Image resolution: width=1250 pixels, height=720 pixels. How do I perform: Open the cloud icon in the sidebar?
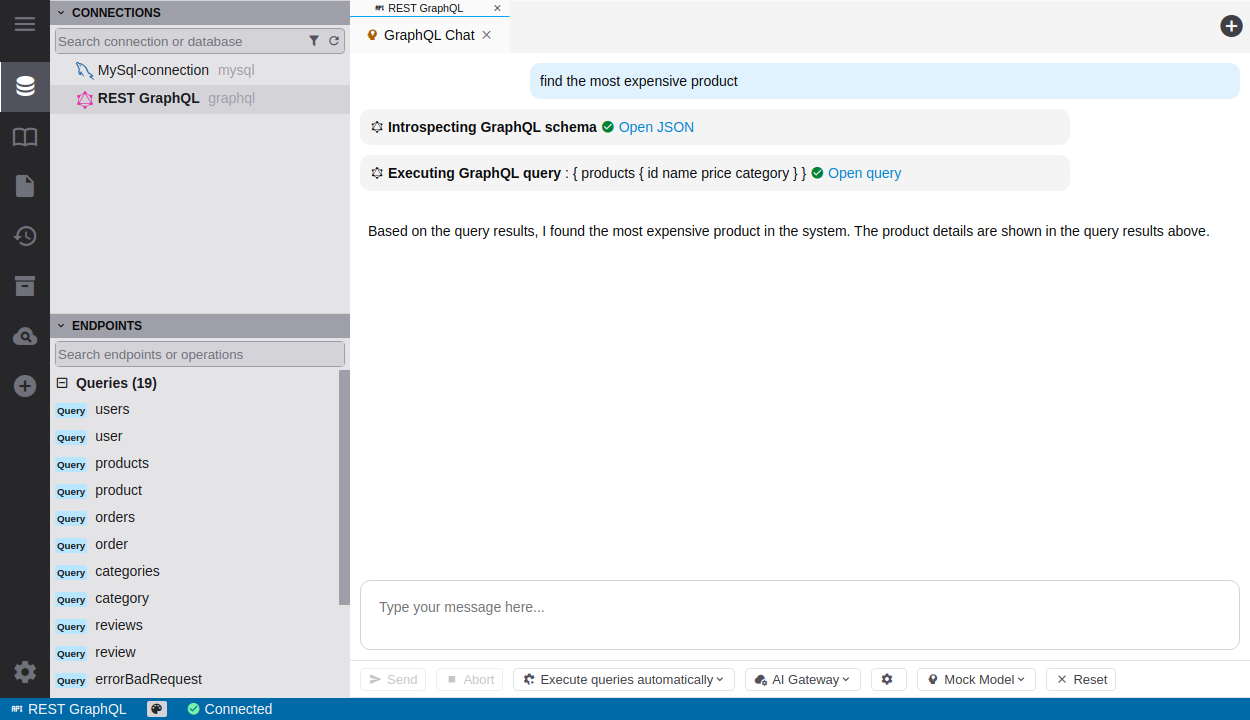(x=25, y=337)
